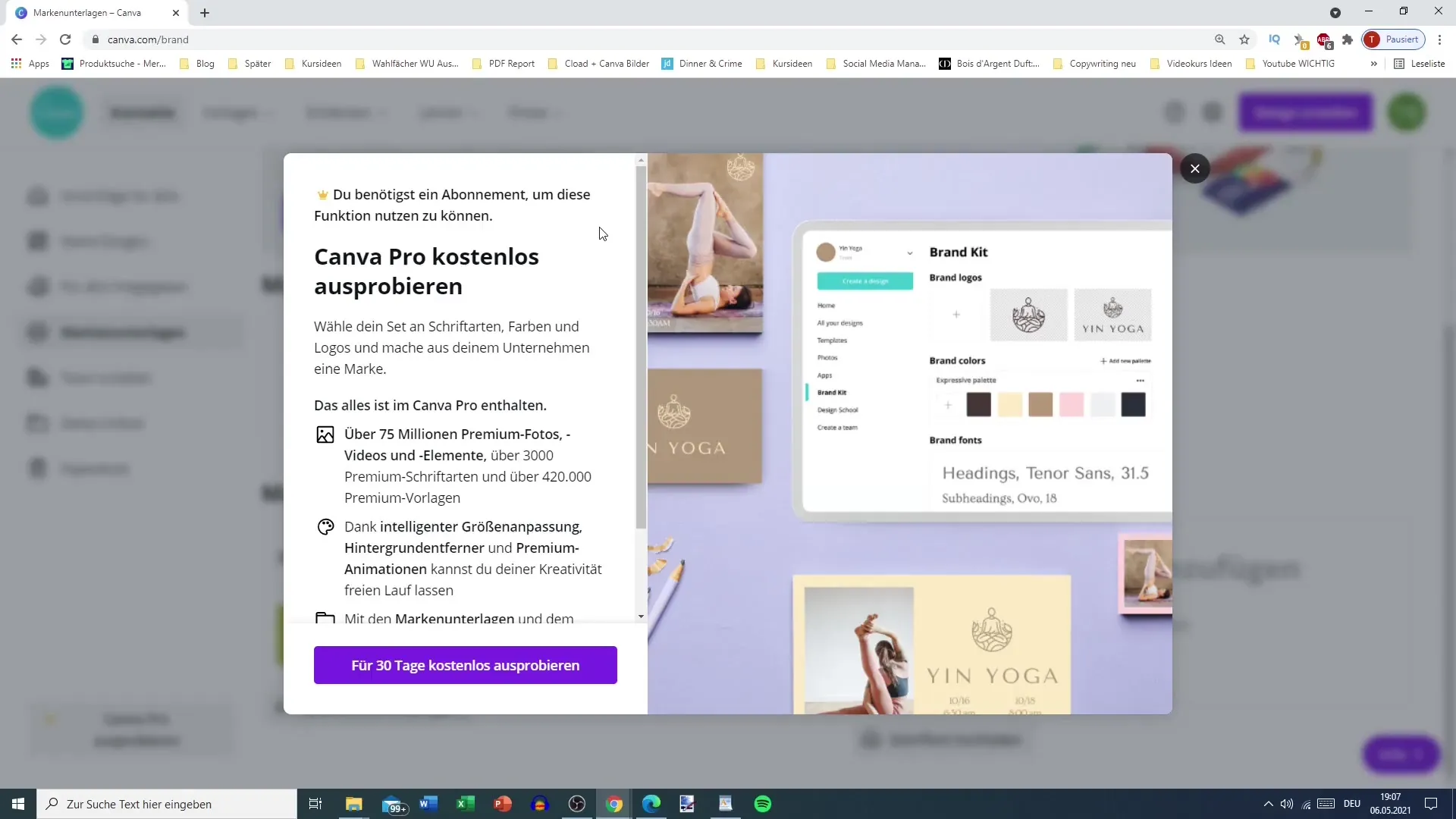Open Microsoft Edge from the taskbar
The width and height of the screenshot is (1456, 819).
[651, 804]
